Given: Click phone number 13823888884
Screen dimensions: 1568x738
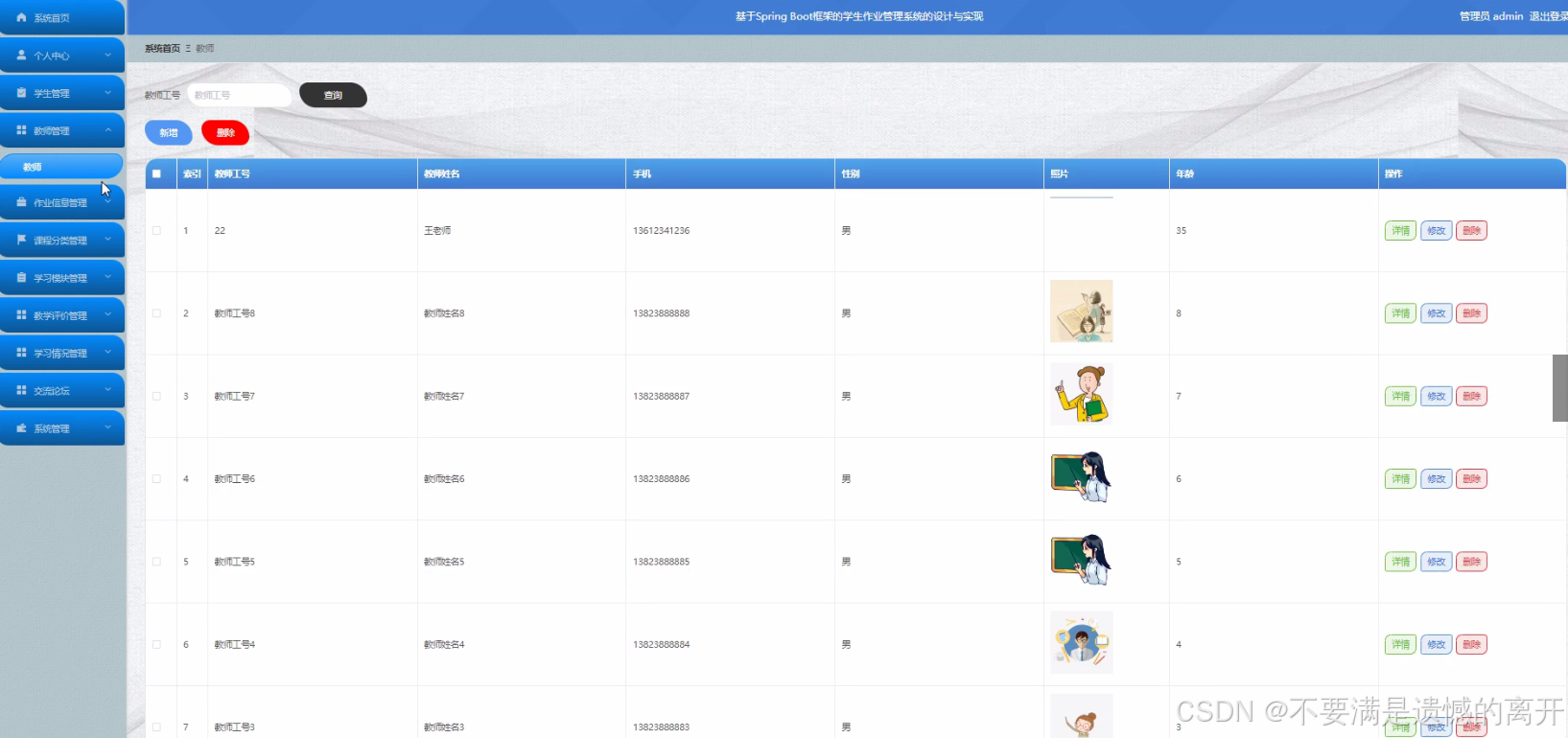Looking at the screenshot, I should click(x=661, y=644).
